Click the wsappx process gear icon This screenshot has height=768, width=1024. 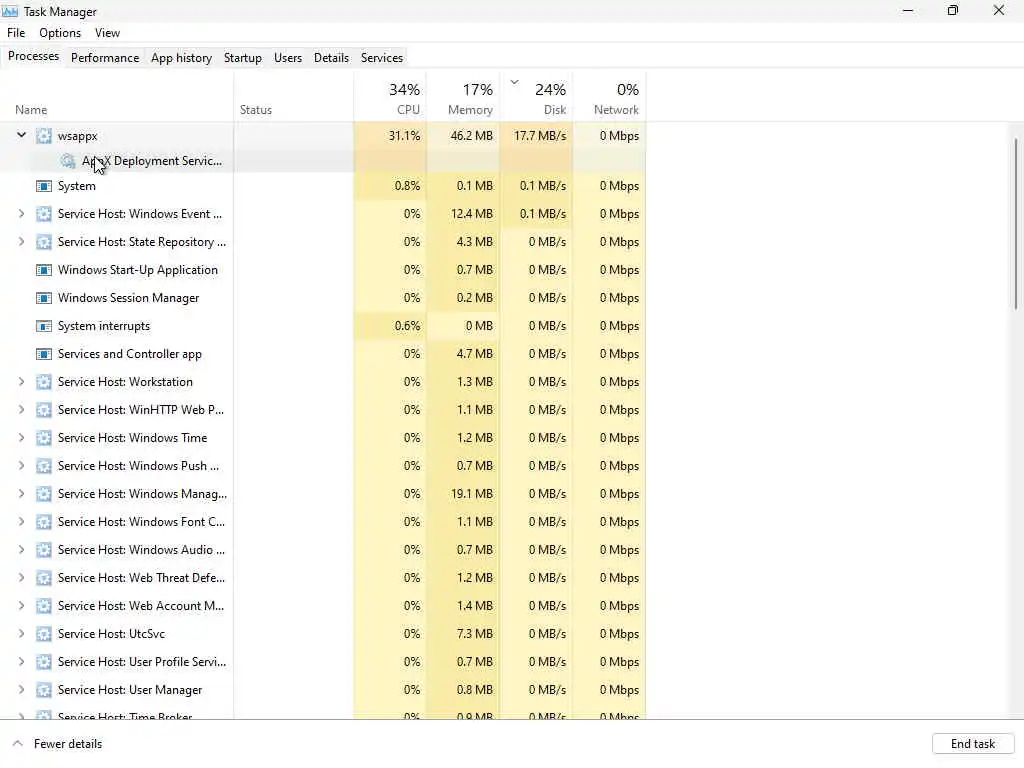(44, 136)
